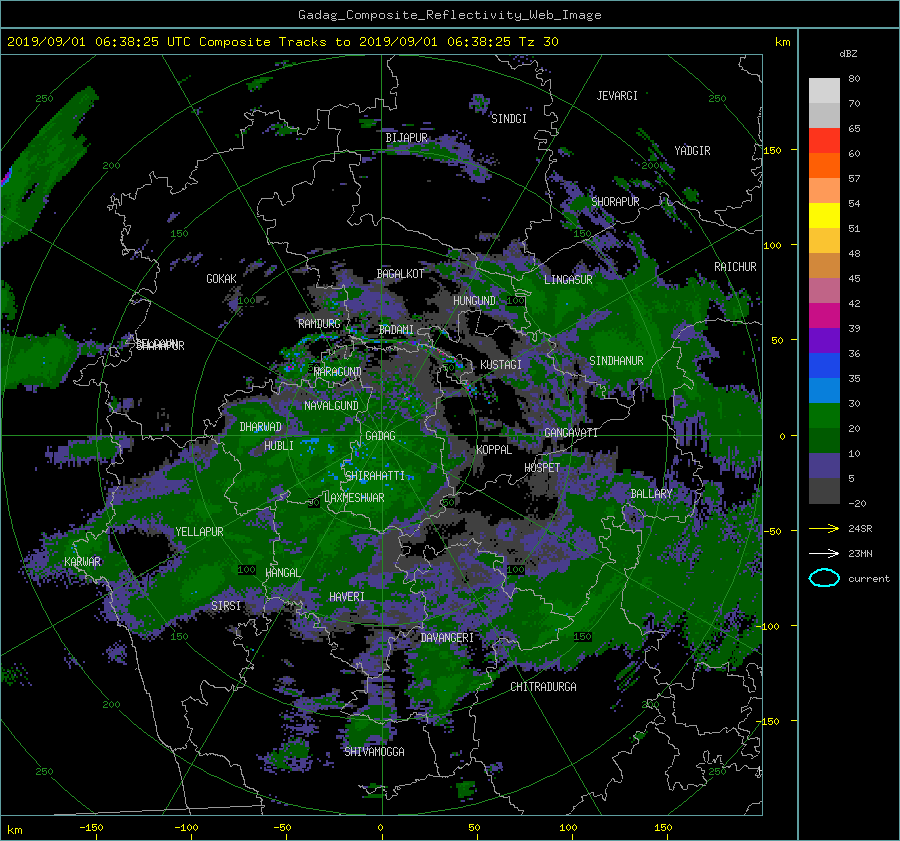The height and width of the screenshot is (841, 900).
Task: Click the HANGAL city label
Action: [283, 573]
